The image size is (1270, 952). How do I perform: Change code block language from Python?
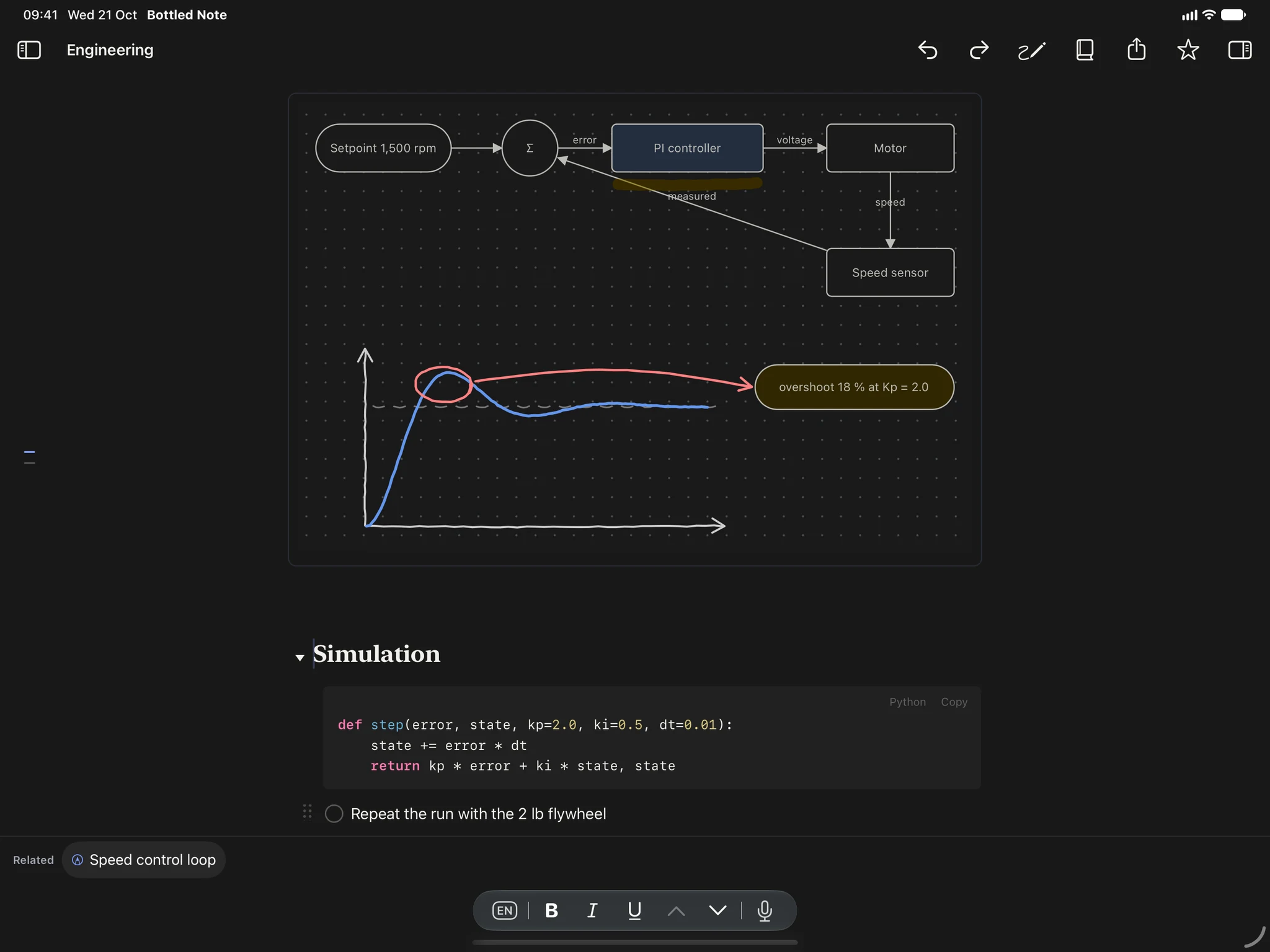coord(907,702)
